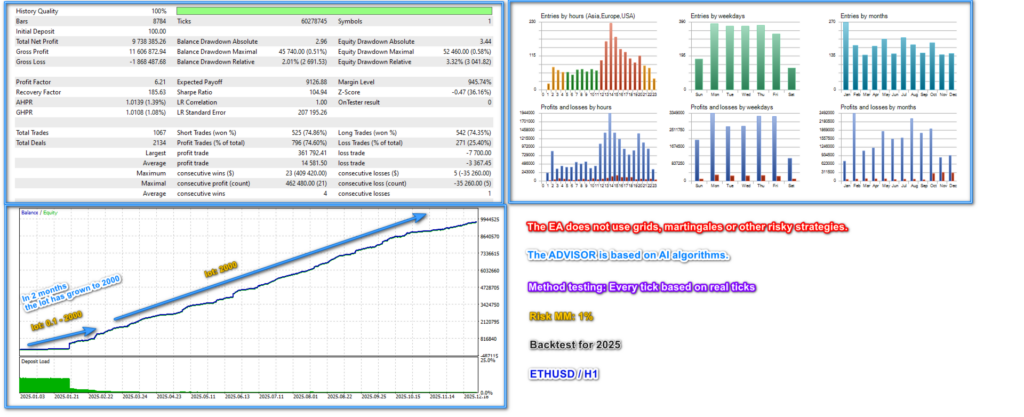
Task: Click the Total Deals value 2134
Action: pyautogui.click(x=159, y=142)
